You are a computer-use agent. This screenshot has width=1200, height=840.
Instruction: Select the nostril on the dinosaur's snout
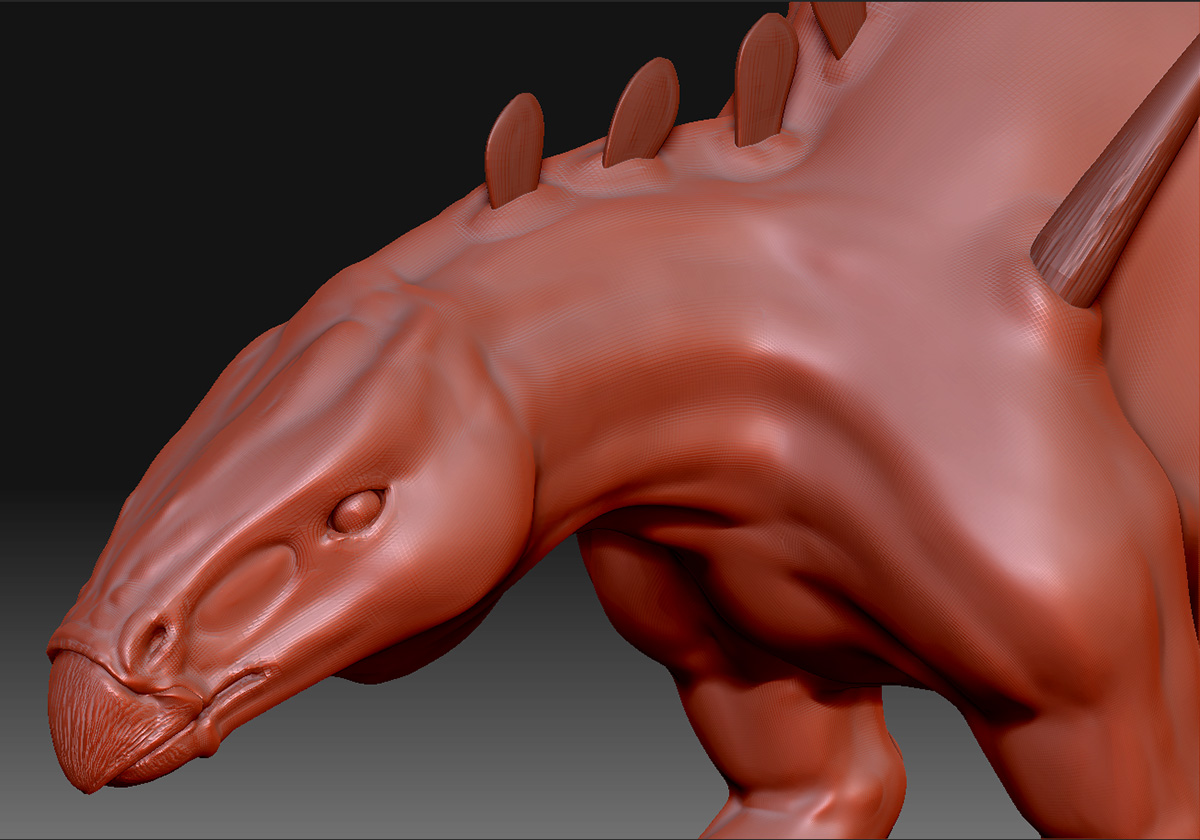(x=157, y=637)
